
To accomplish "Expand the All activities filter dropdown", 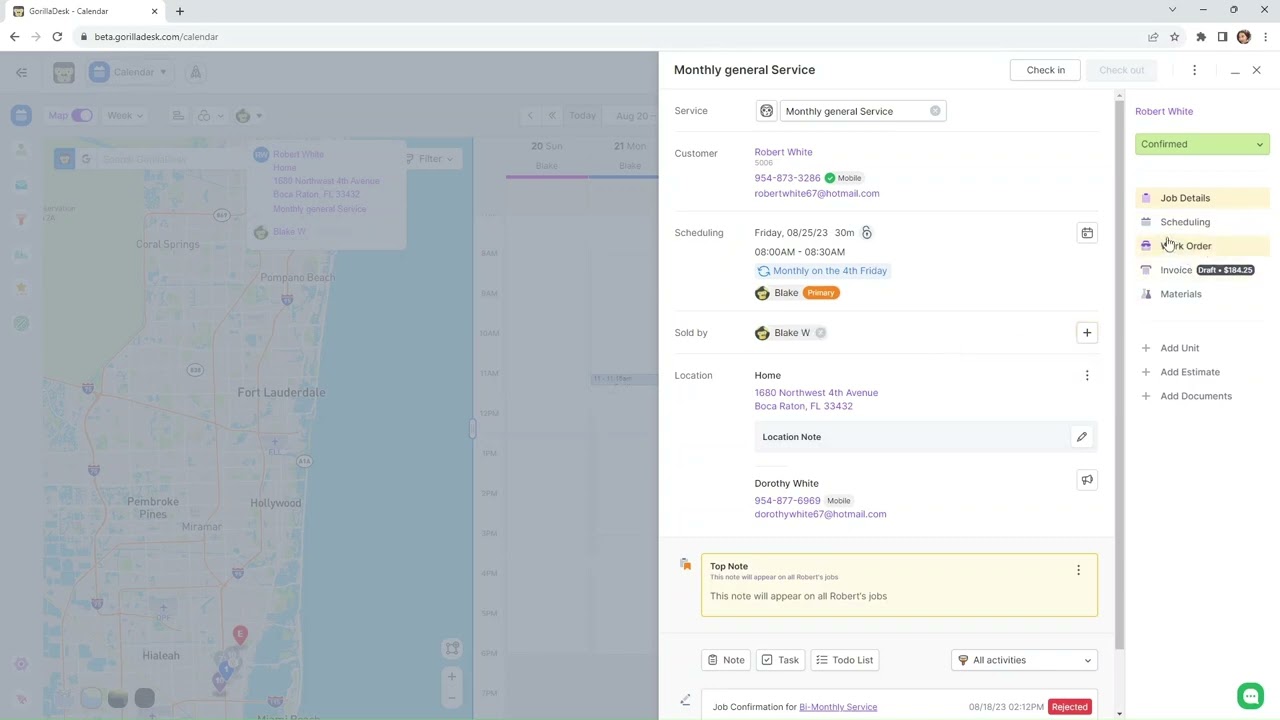I will [x=1024, y=660].
